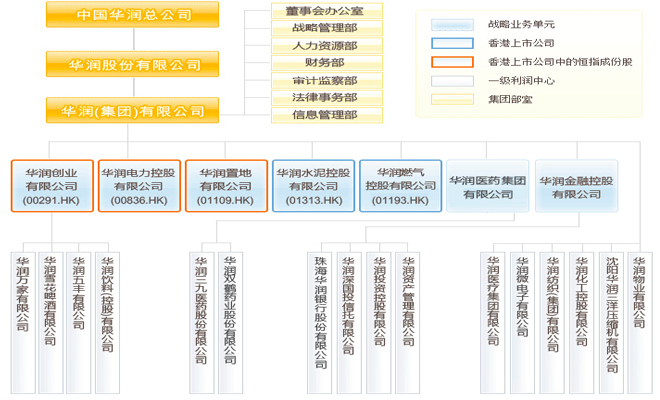
Task: Open the 人力资源部 department box
Action: pos(327,45)
